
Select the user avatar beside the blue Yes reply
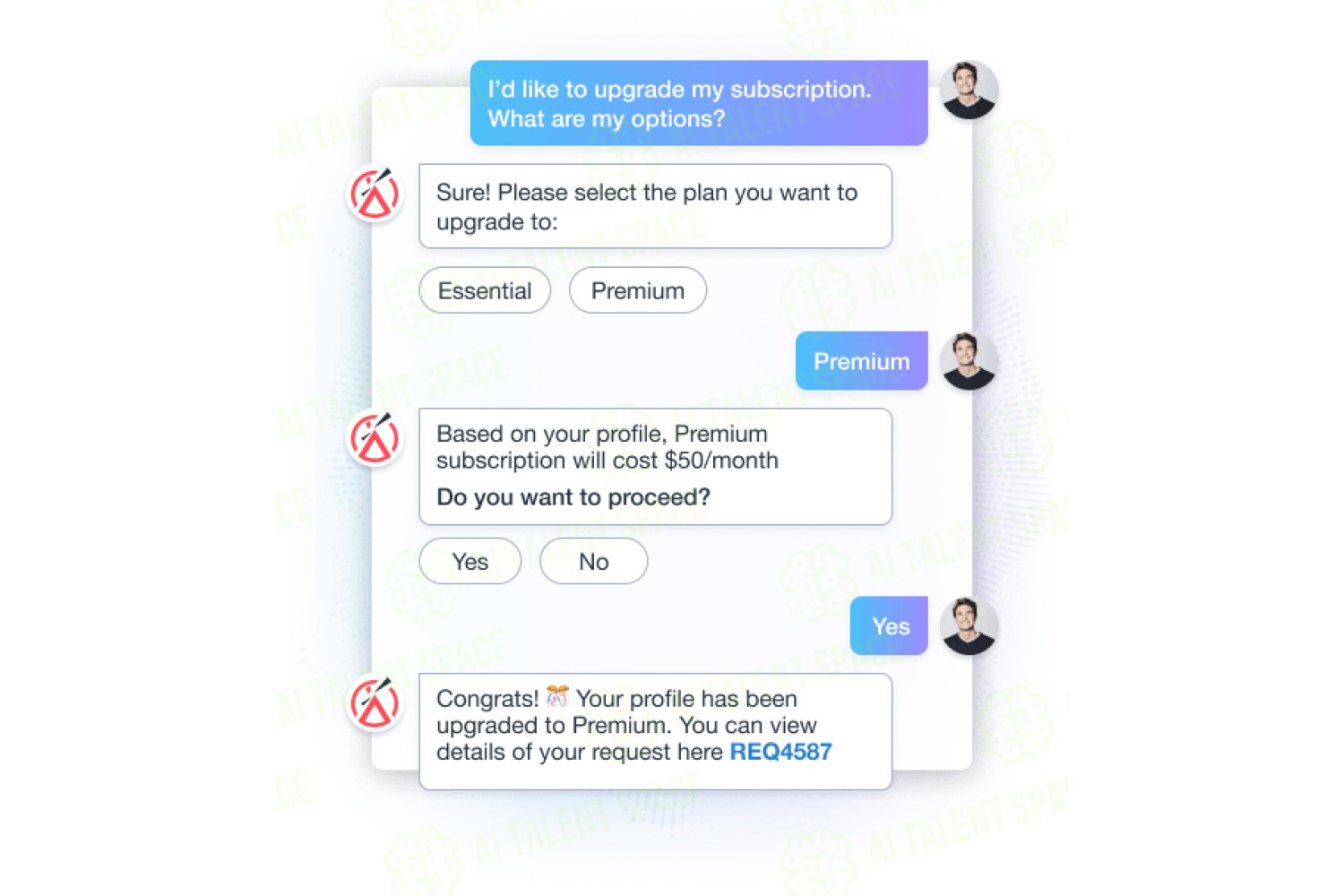pyautogui.click(x=969, y=626)
